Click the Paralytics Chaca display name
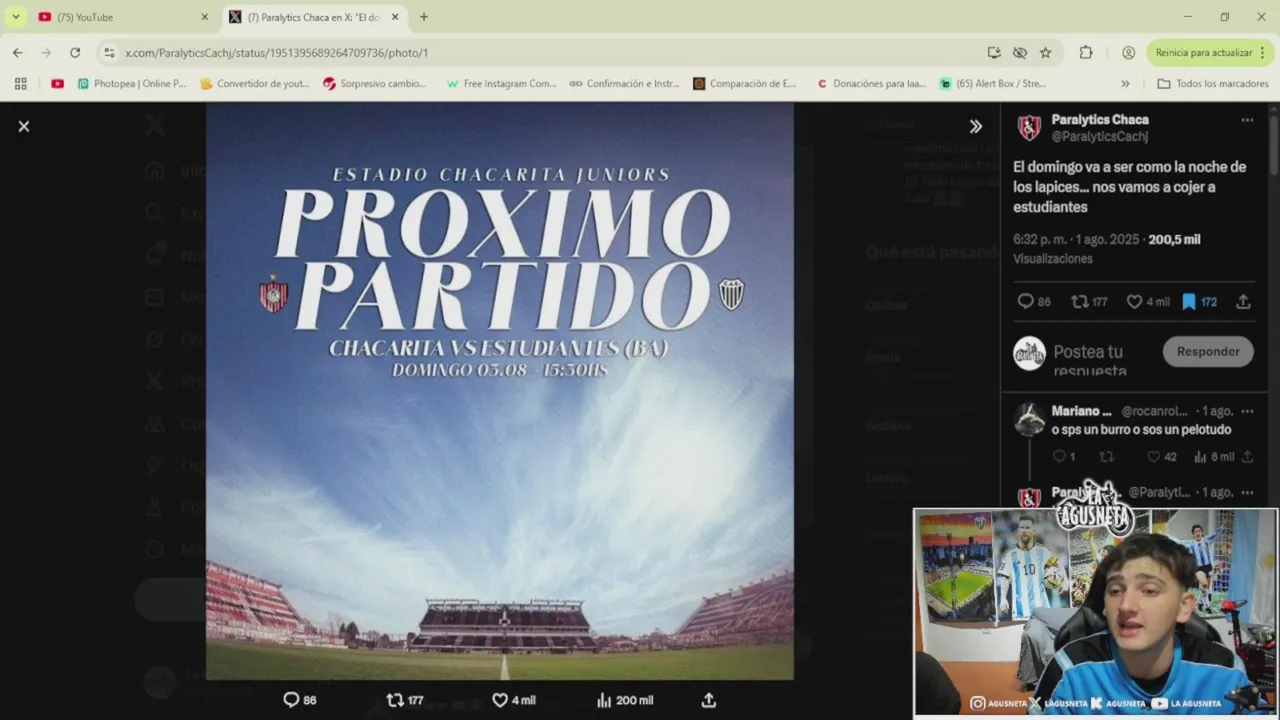 pyautogui.click(x=1100, y=119)
